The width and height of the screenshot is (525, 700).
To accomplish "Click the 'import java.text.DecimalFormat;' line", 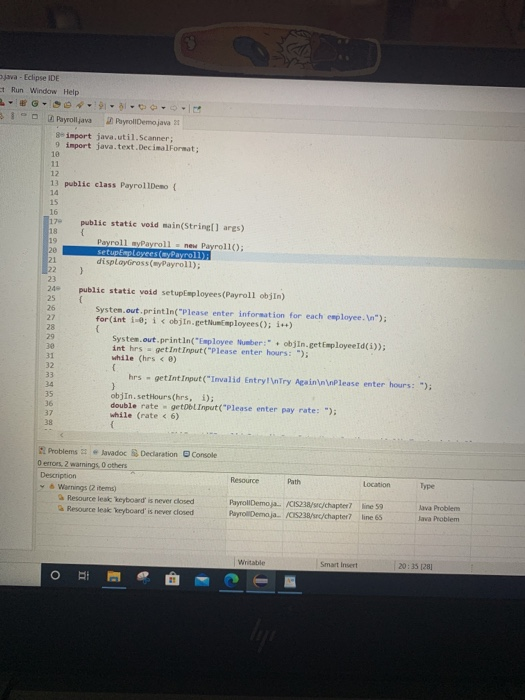I will (132, 147).
